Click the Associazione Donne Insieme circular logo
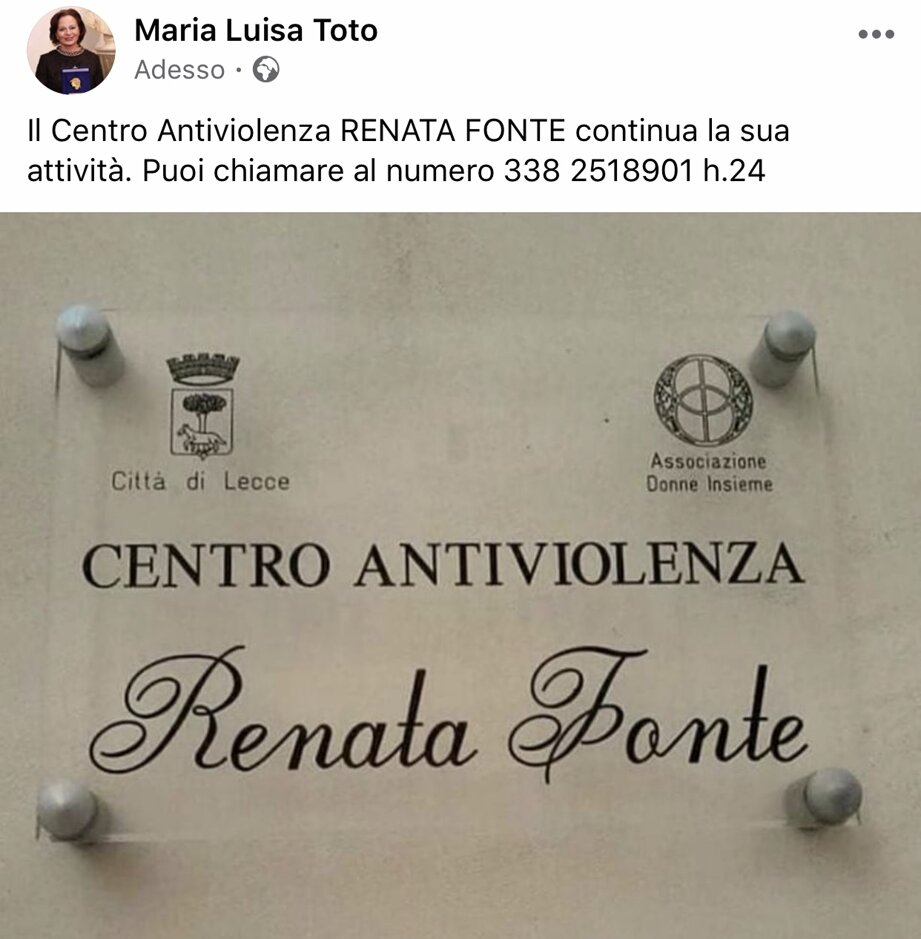The image size is (921, 939). 703,400
